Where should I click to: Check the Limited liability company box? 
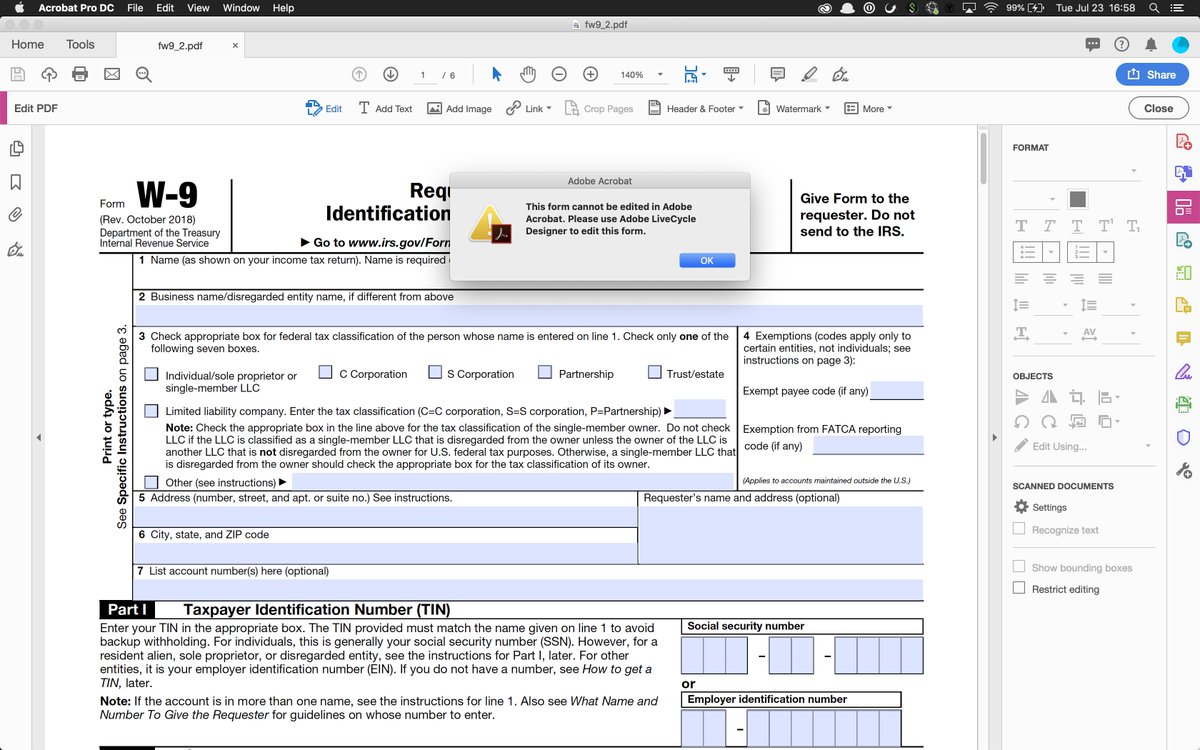(x=151, y=410)
